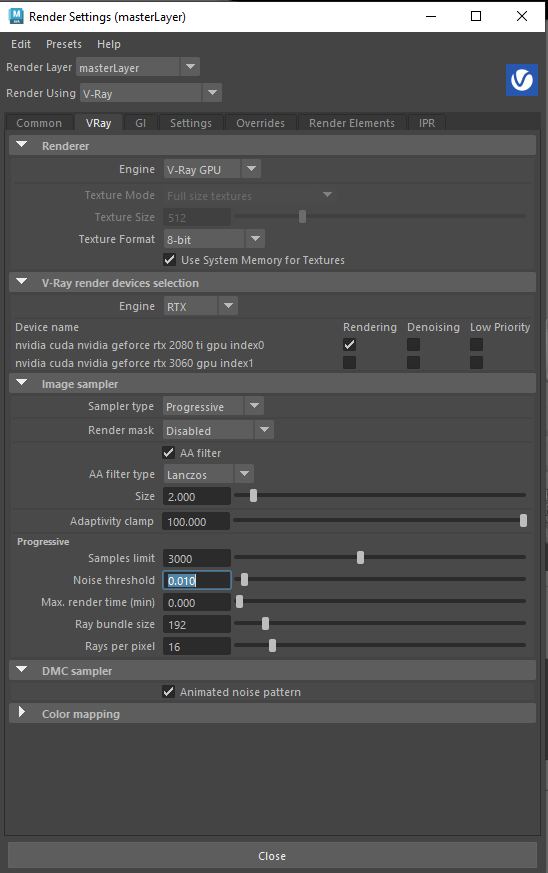
Task: Enable Low Priority for RTX 2080 Ti
Action: point(476,345)
